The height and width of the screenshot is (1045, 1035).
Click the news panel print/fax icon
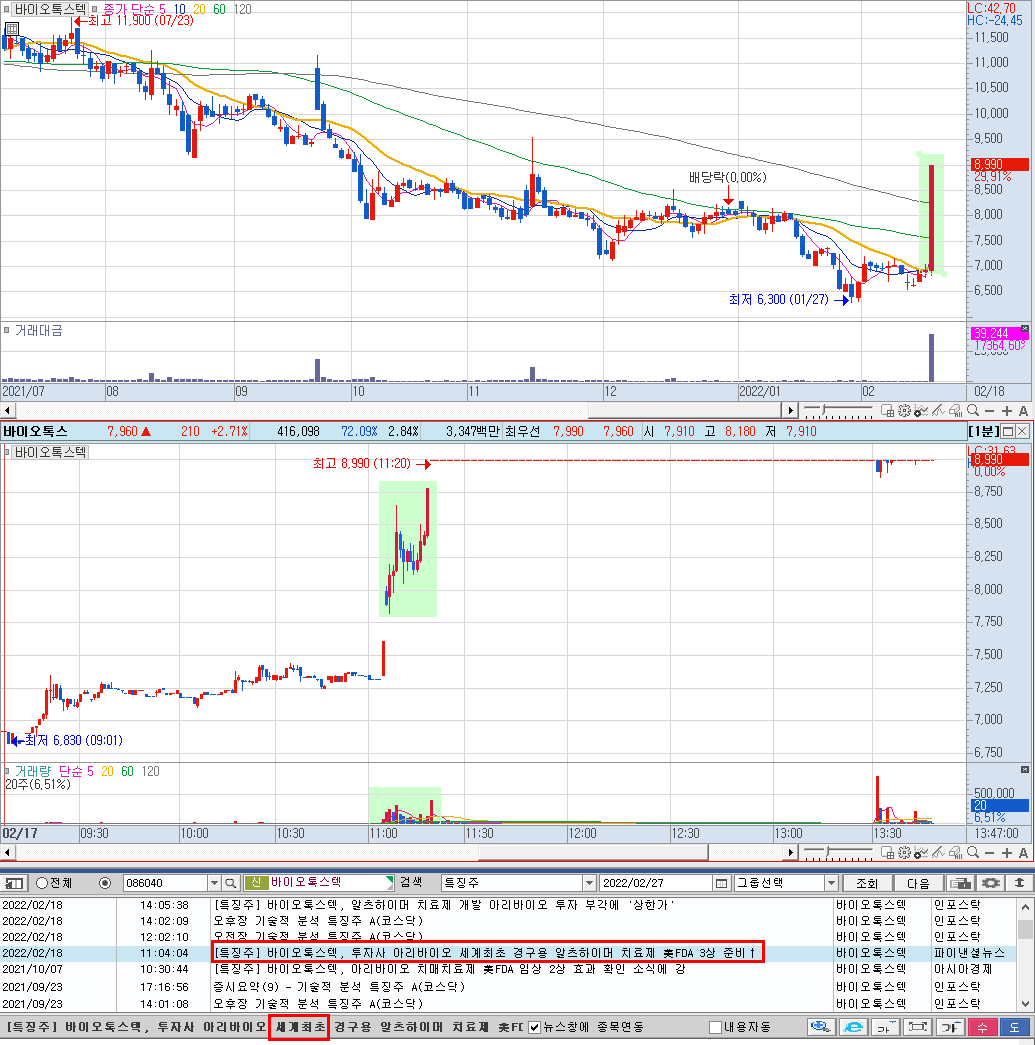[960, 883]
